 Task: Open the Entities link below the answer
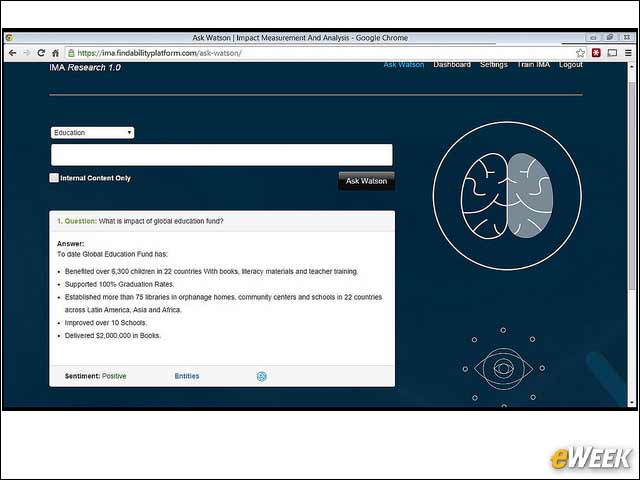point(187,376)
